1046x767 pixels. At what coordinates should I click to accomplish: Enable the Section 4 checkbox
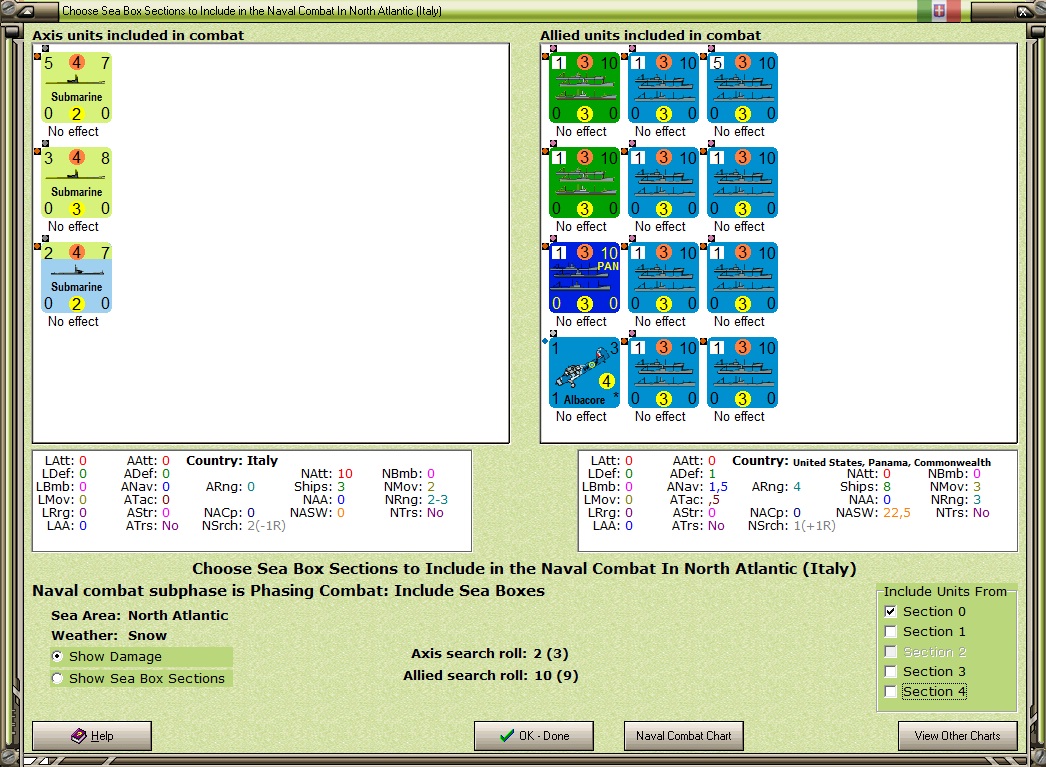[890, 692]
